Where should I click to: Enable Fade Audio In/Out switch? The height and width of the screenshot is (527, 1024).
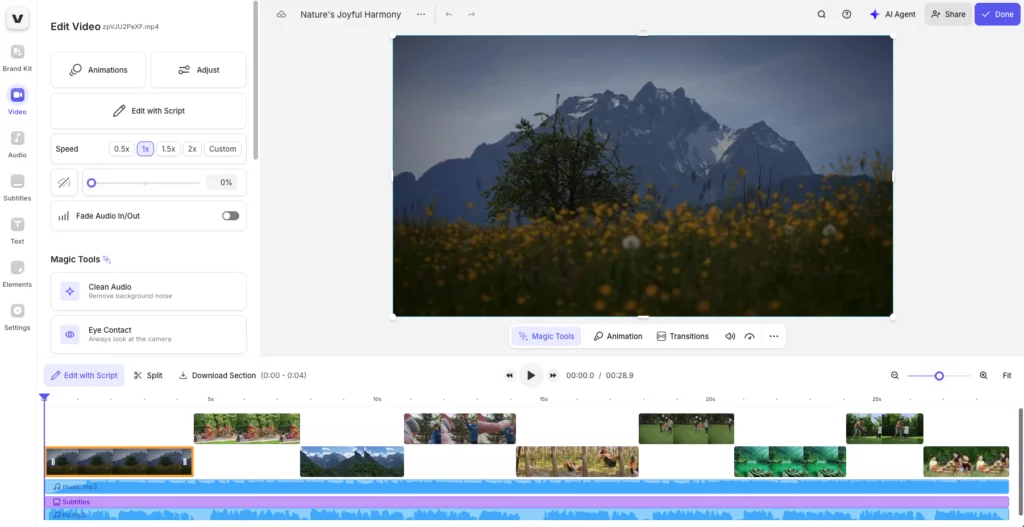click(231, 216)
